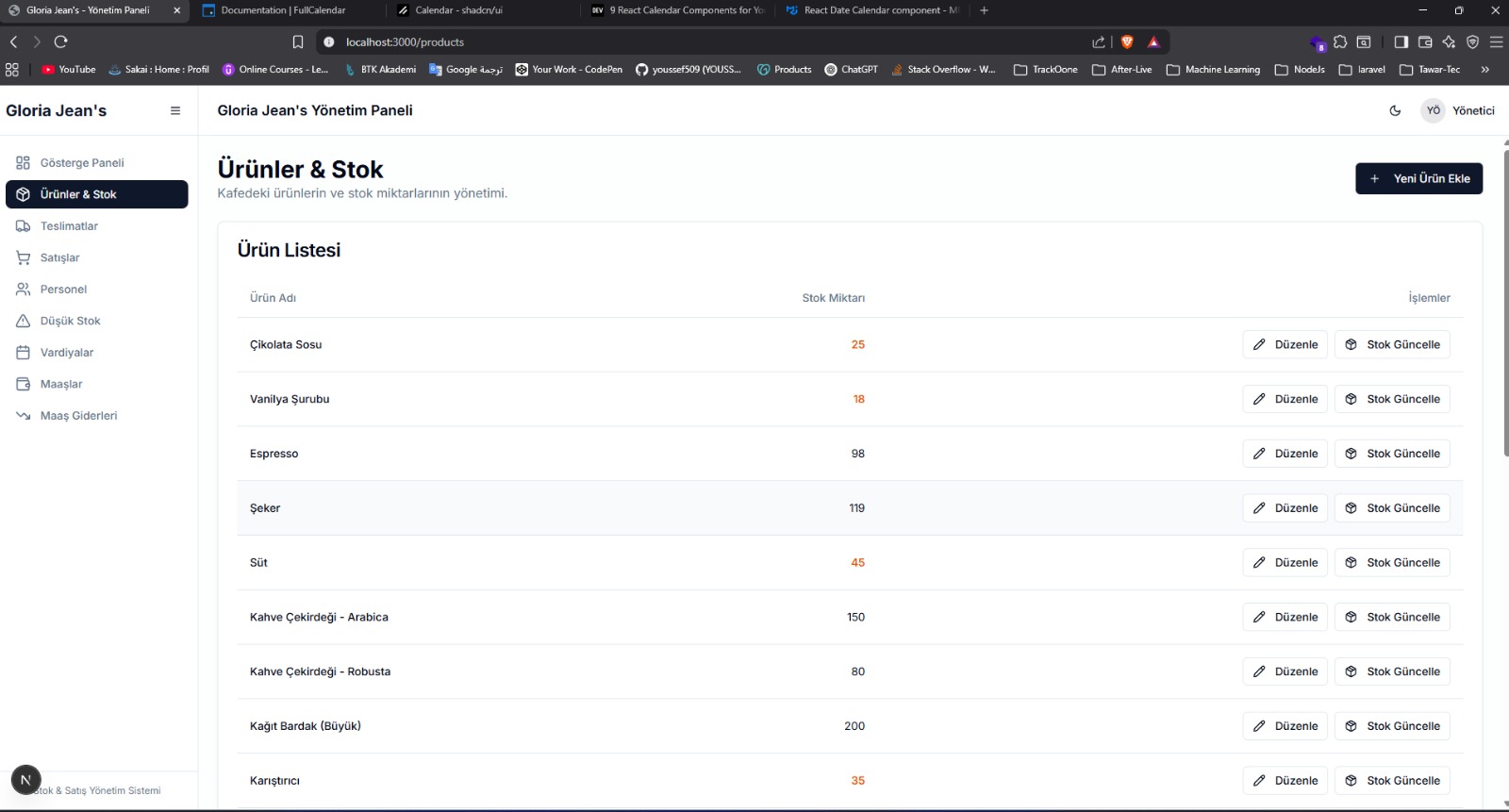The image size is (1509, 812).
Task: Open Leo AI sparkle icon
Action: (1449, 41)
